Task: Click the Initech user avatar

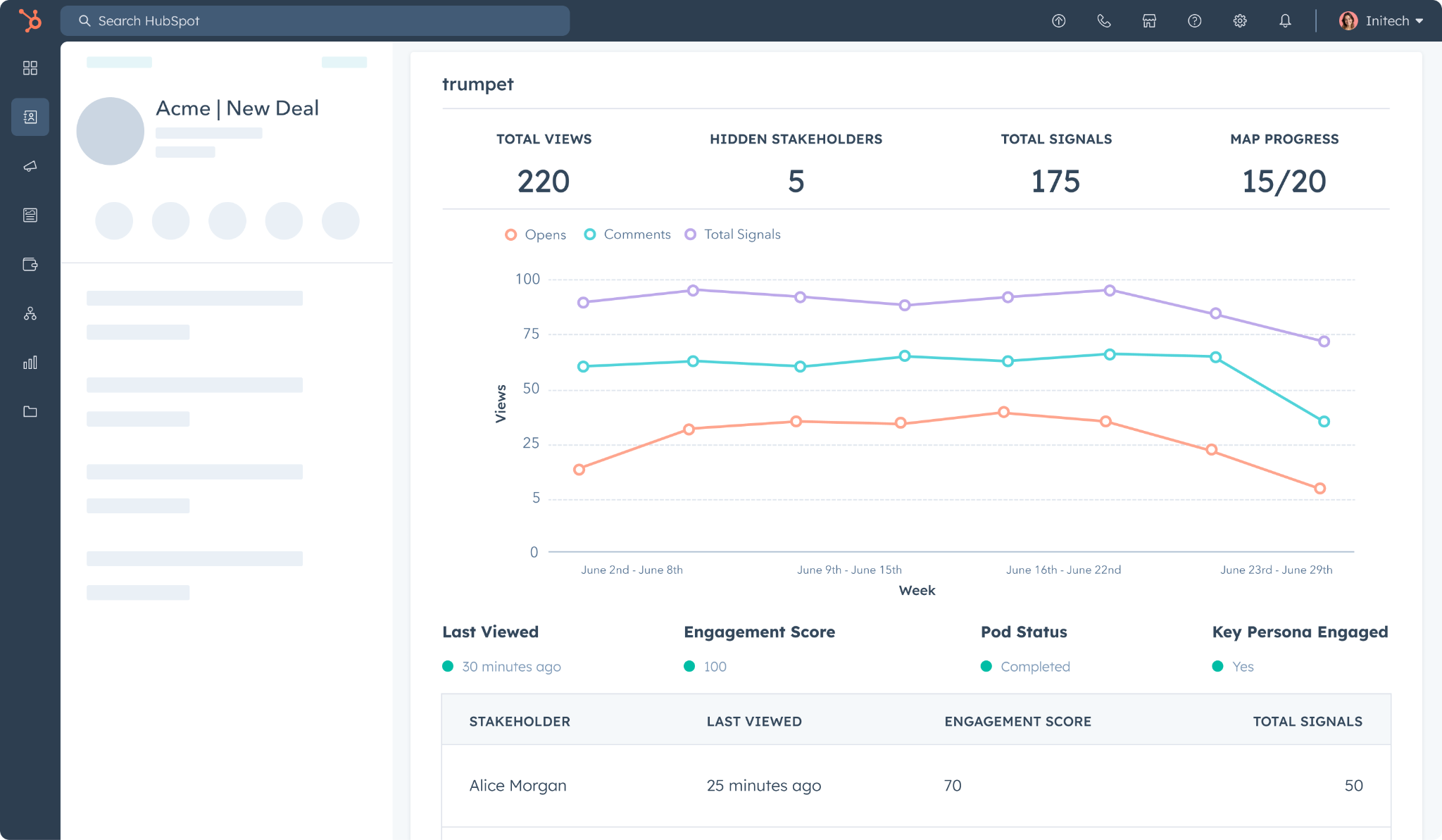Action: point(1348,21)
